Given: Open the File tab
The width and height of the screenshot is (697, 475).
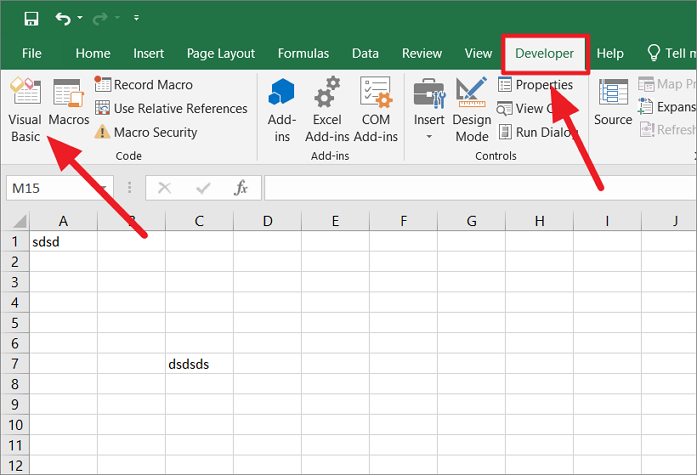Looking at the screenshot, I should click(x=32, y=54).
